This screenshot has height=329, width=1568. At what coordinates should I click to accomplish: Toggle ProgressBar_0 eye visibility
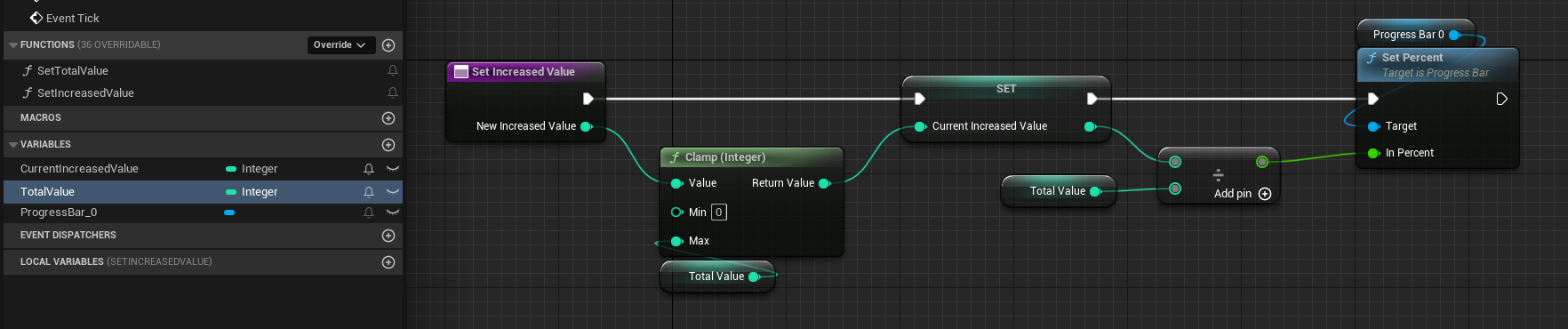click(392, 212)
